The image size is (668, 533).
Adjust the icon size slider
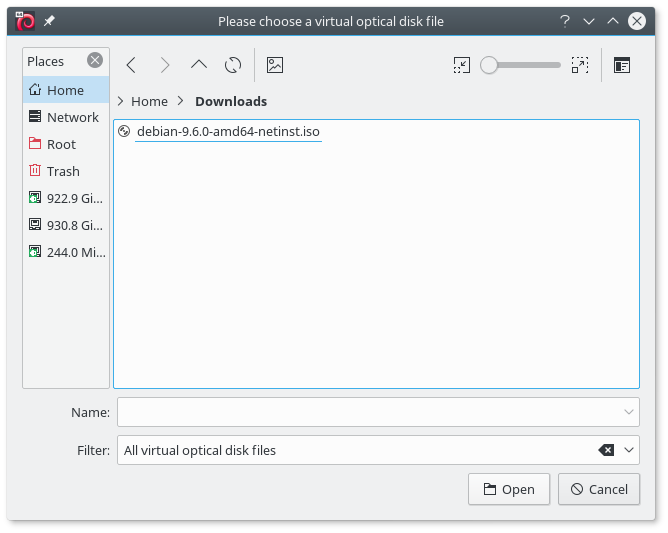point(489,65)
